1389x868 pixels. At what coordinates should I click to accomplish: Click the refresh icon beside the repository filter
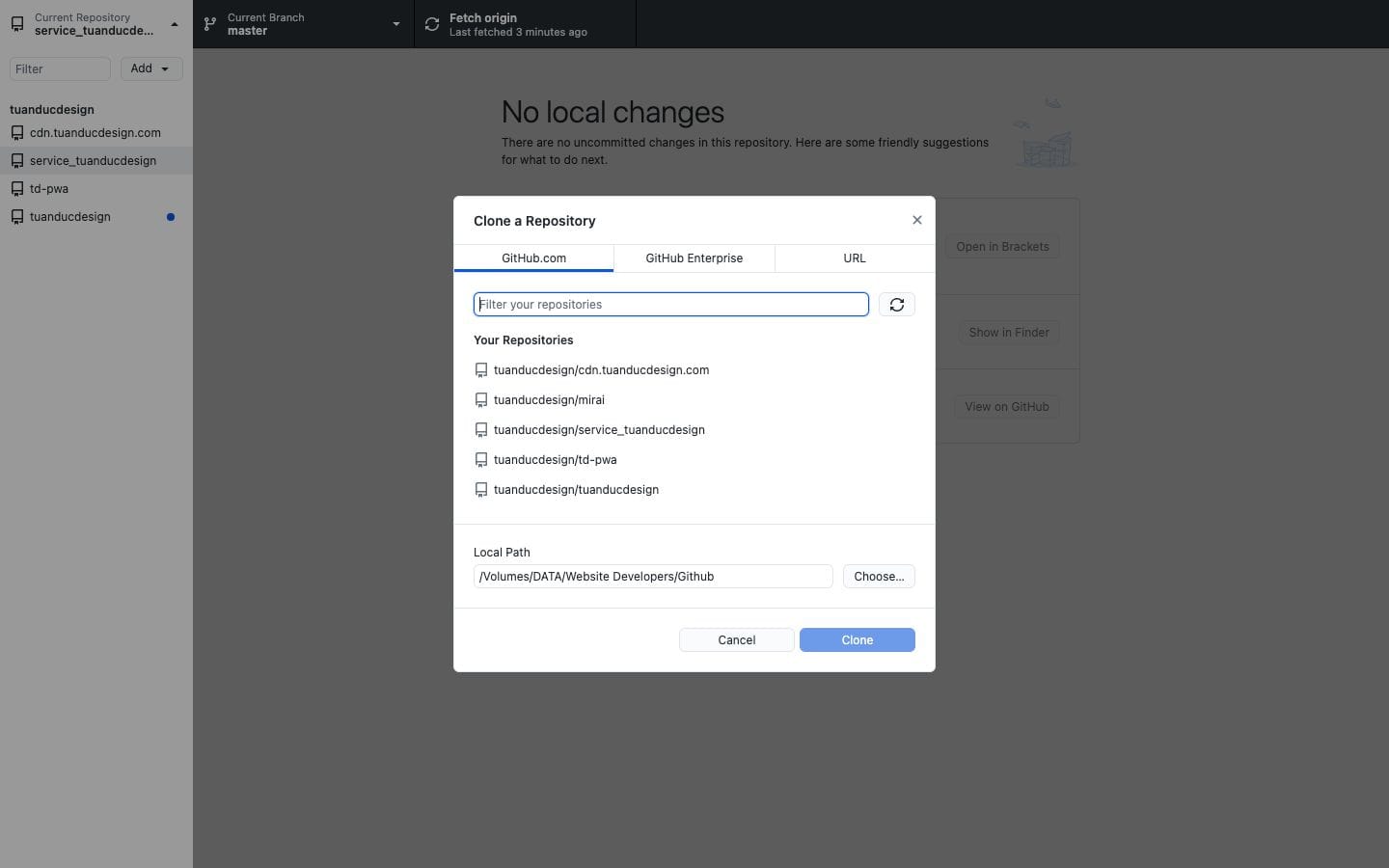tap(896, 304)
